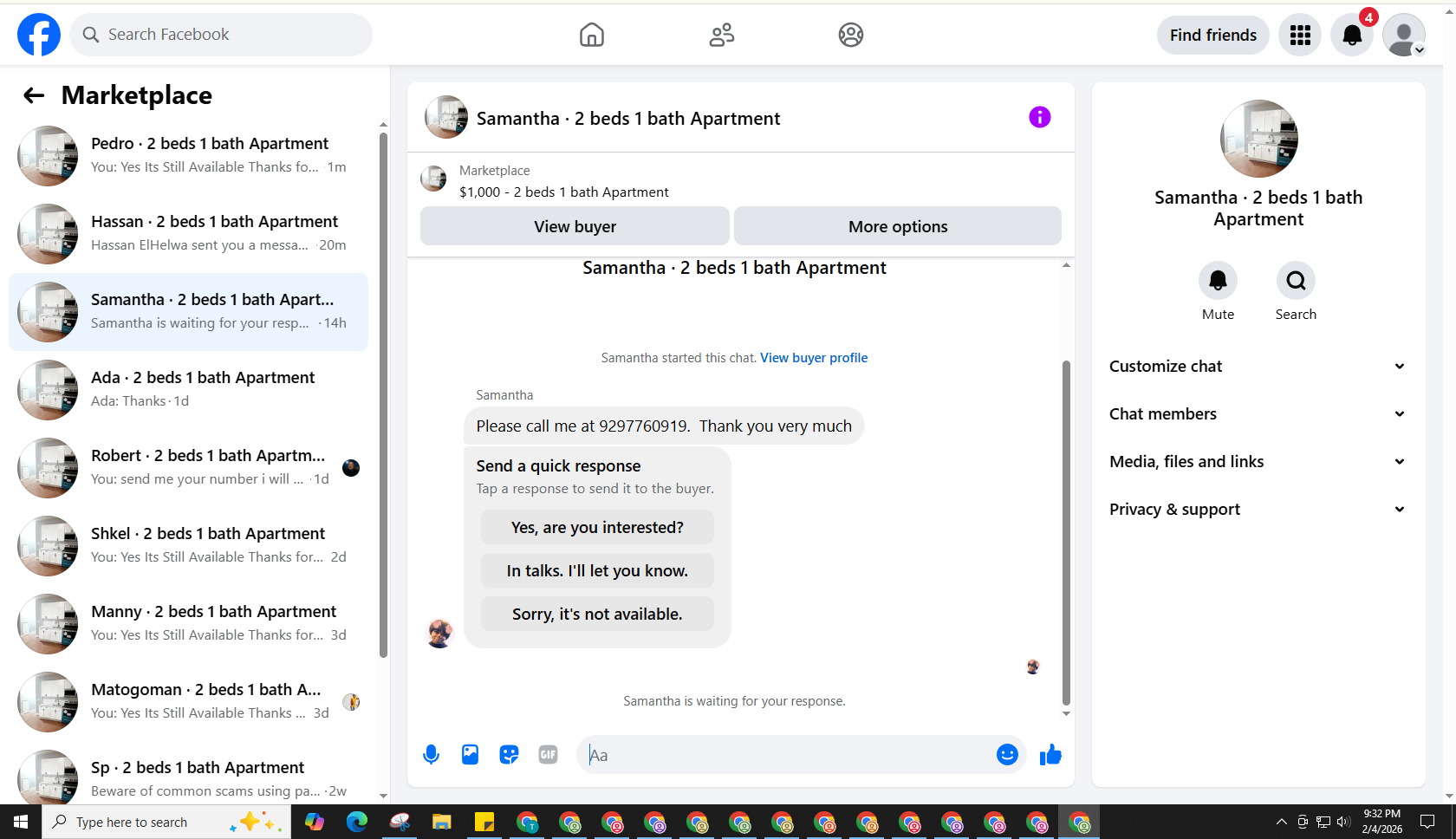Viewport: 1456px width, 839px height.
Task: Click the chat message scrollbar
Action: [1066, 532]
